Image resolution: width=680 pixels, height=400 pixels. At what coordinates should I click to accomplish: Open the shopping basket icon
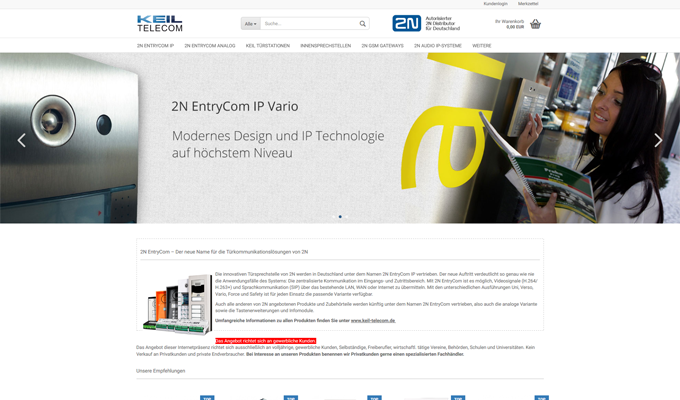(535, 24)
